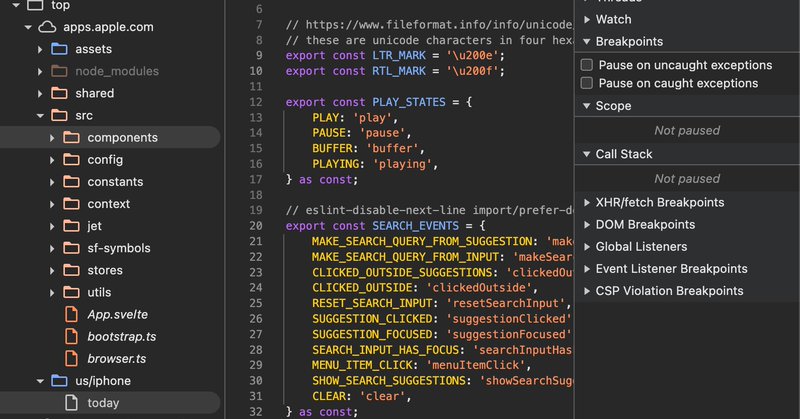Click the today file icon

tap(71, 403)
